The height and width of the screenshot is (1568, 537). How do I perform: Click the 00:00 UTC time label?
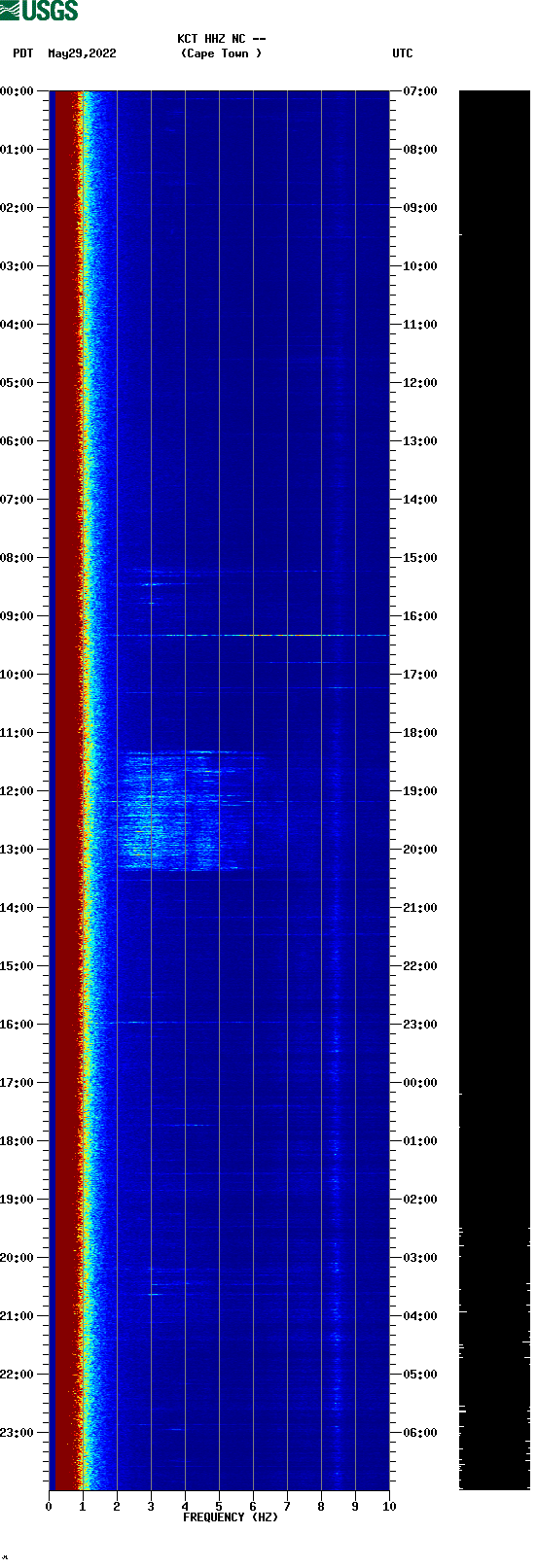420,1083
